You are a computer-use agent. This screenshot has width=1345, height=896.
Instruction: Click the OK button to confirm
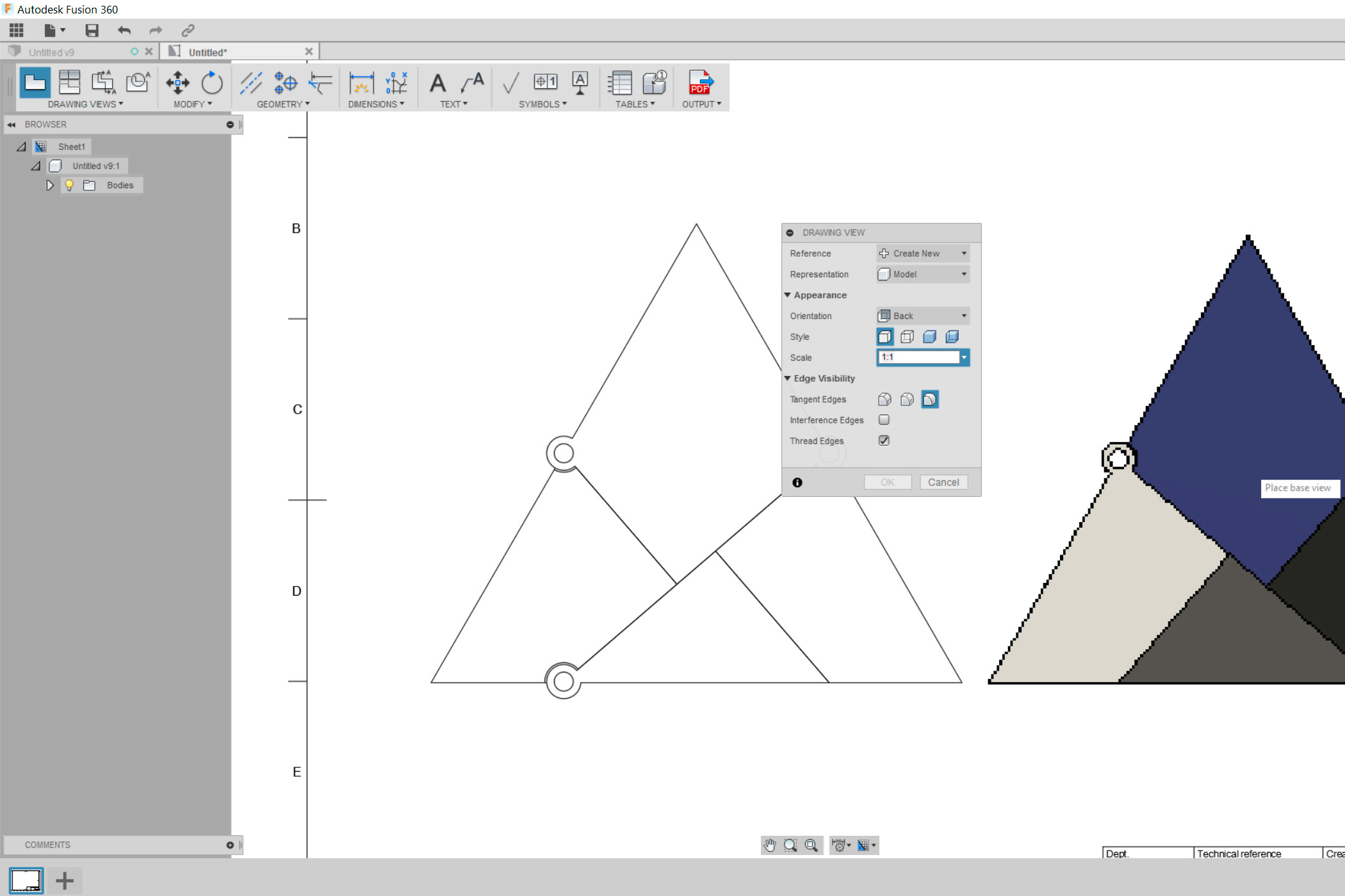point(886,481)
